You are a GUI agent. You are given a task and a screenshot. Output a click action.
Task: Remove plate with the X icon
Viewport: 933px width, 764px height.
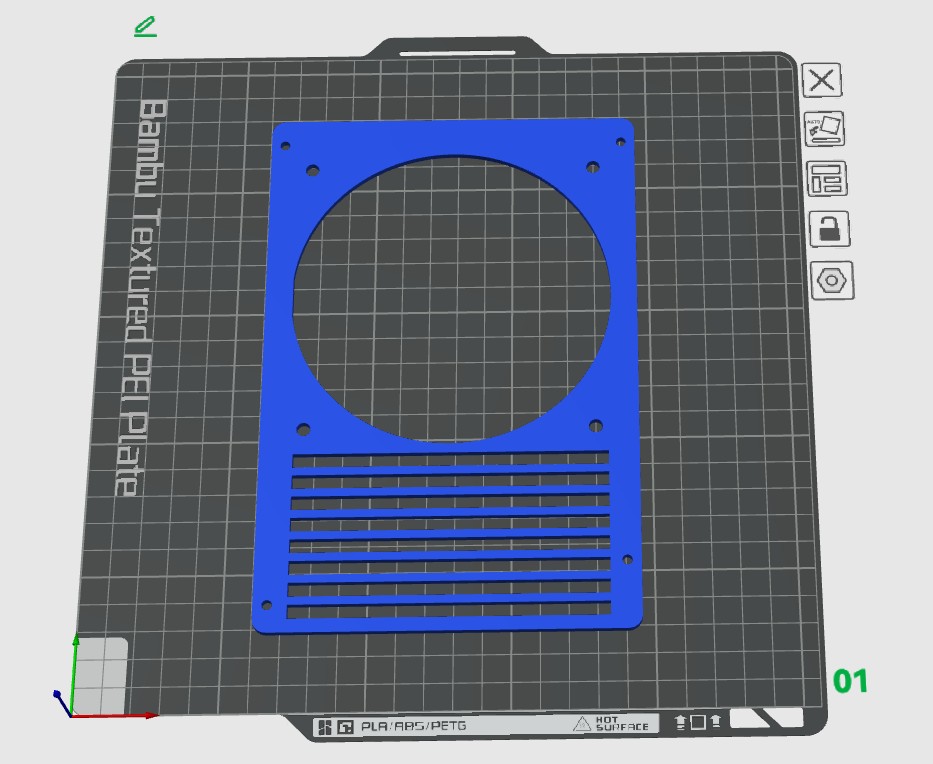point(822,81)
